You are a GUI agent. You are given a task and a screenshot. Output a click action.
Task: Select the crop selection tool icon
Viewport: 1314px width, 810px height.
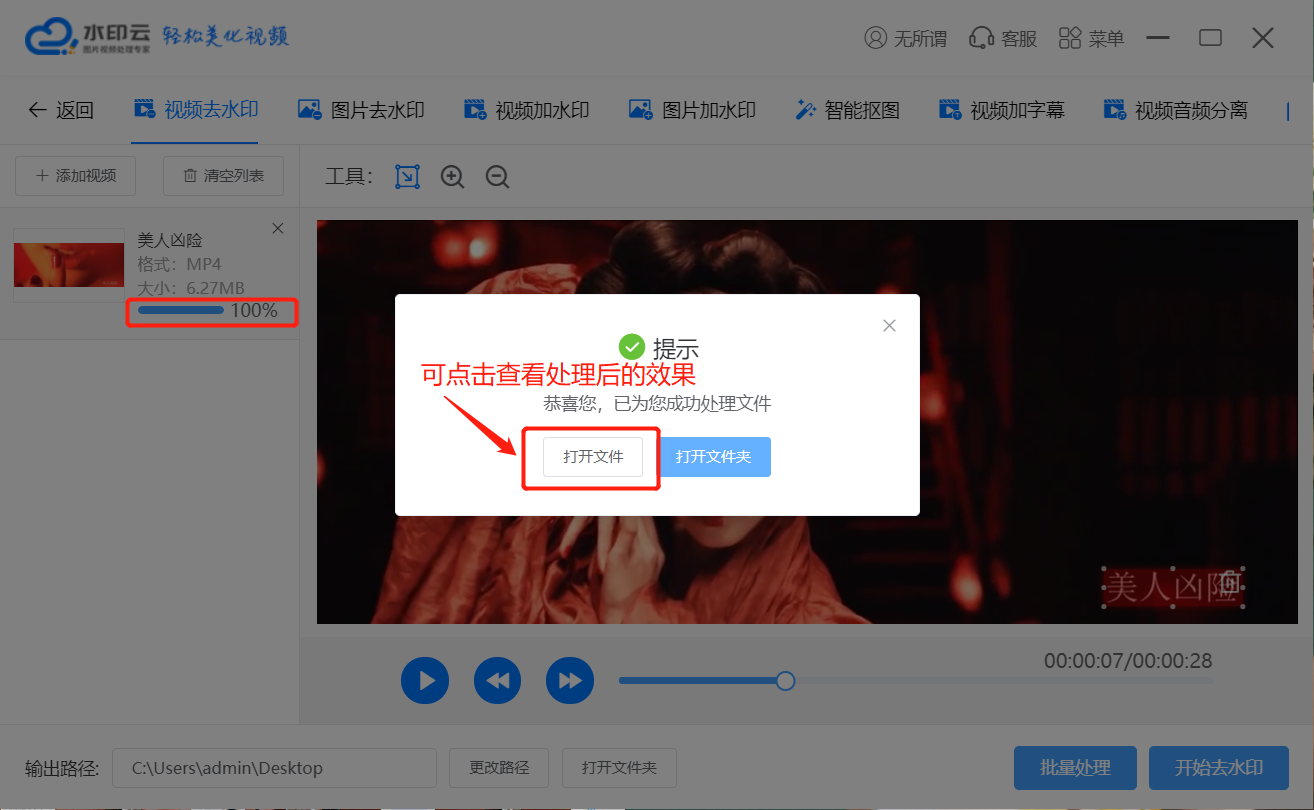point(407,177)
